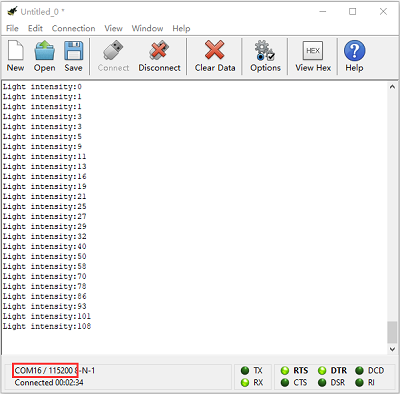The height and width of the screenshot is (394, 400).
Task: Click the Connected 00:02:34 timer text
Action: pyautogui.click(x=49, y=382)
